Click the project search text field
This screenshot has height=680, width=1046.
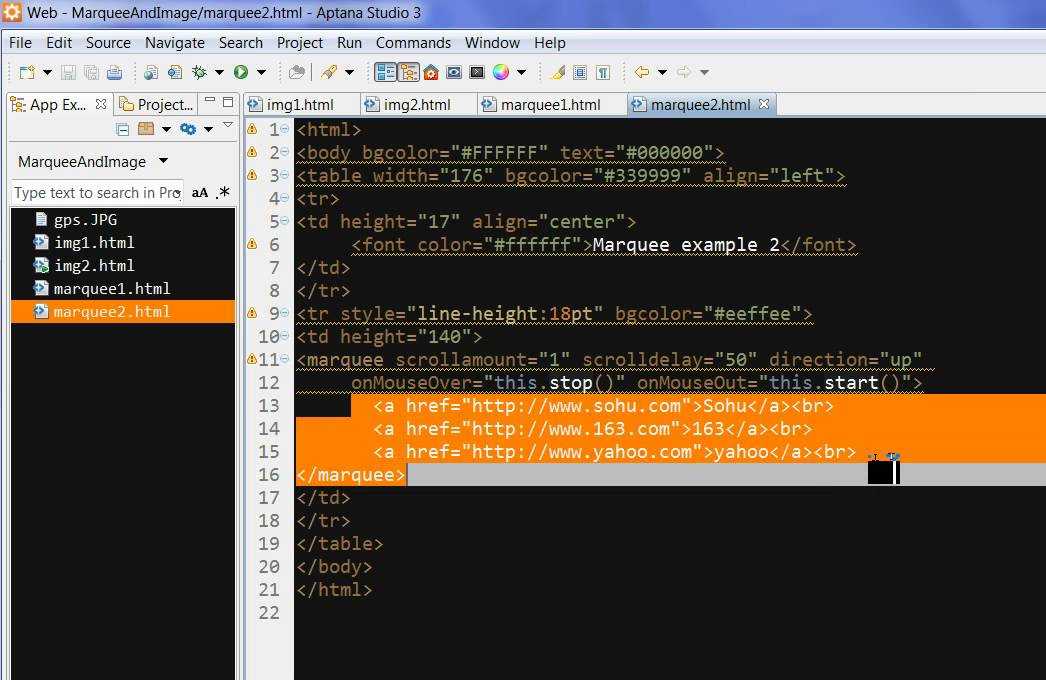(x=97, y=193)
